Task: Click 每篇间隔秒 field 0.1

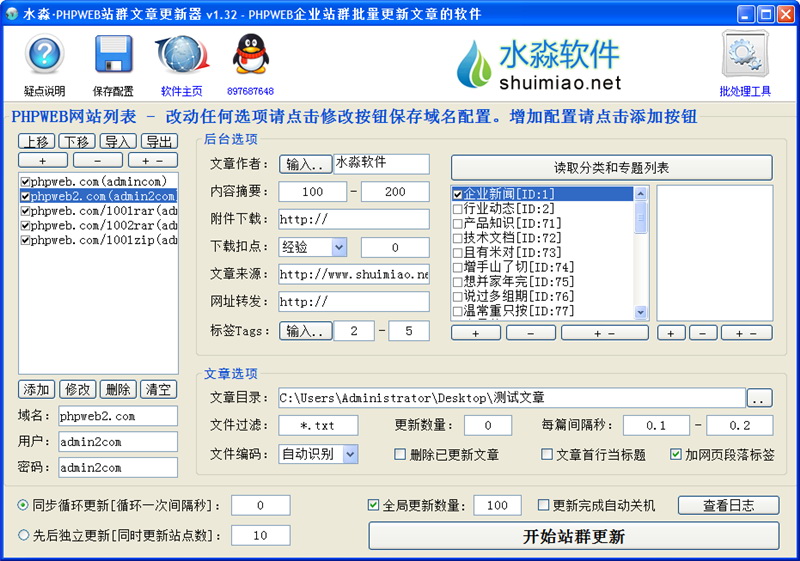Action: tap(656, 425)
